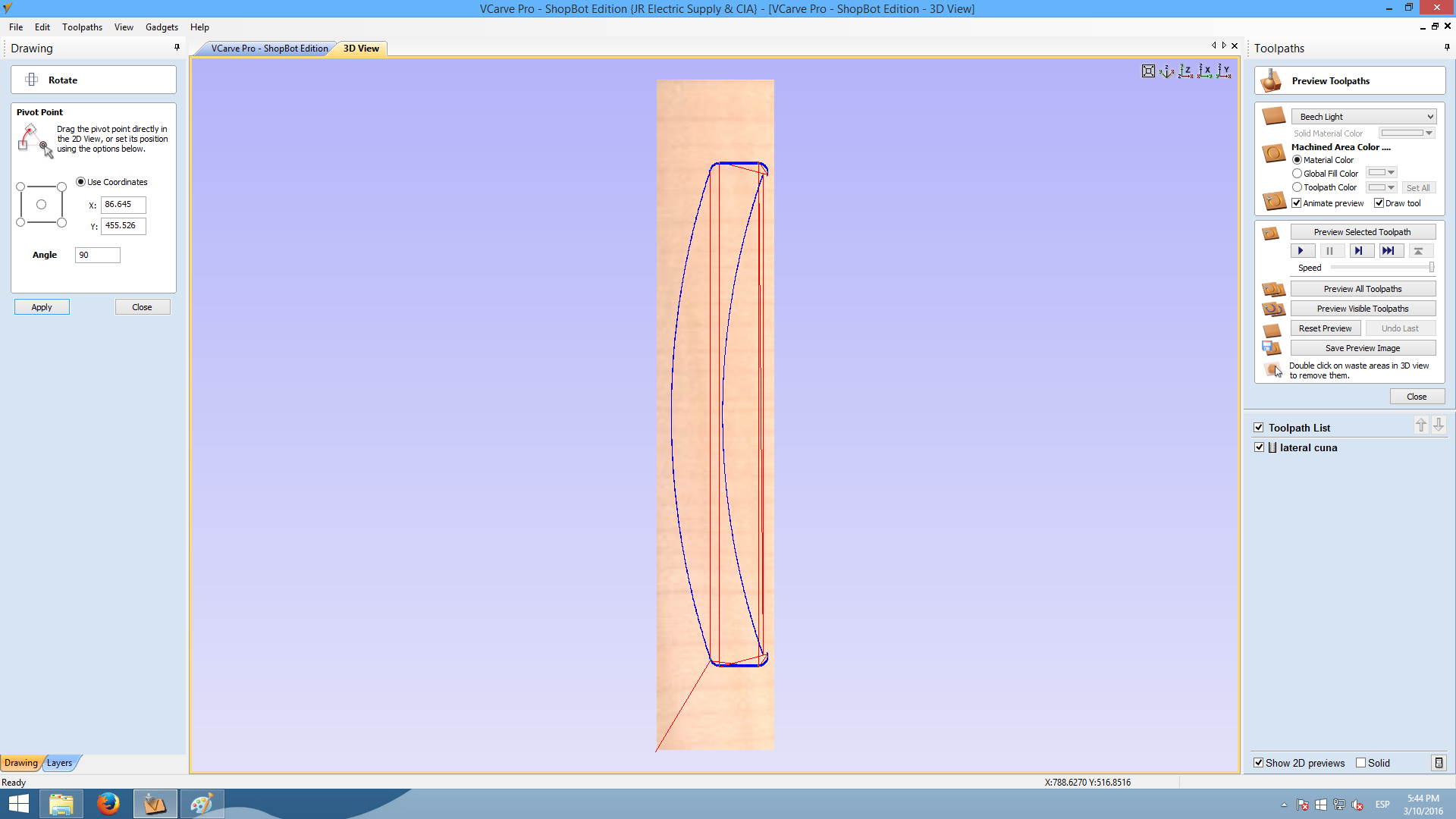View model along the Y axis
Image resolution: width=1456 pixels, height=819 pixels.
pos(1224,71)
